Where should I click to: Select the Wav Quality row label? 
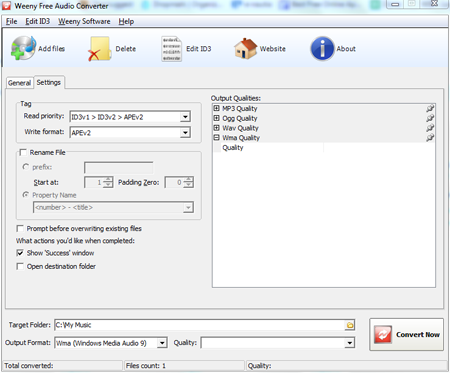(240, 128)
